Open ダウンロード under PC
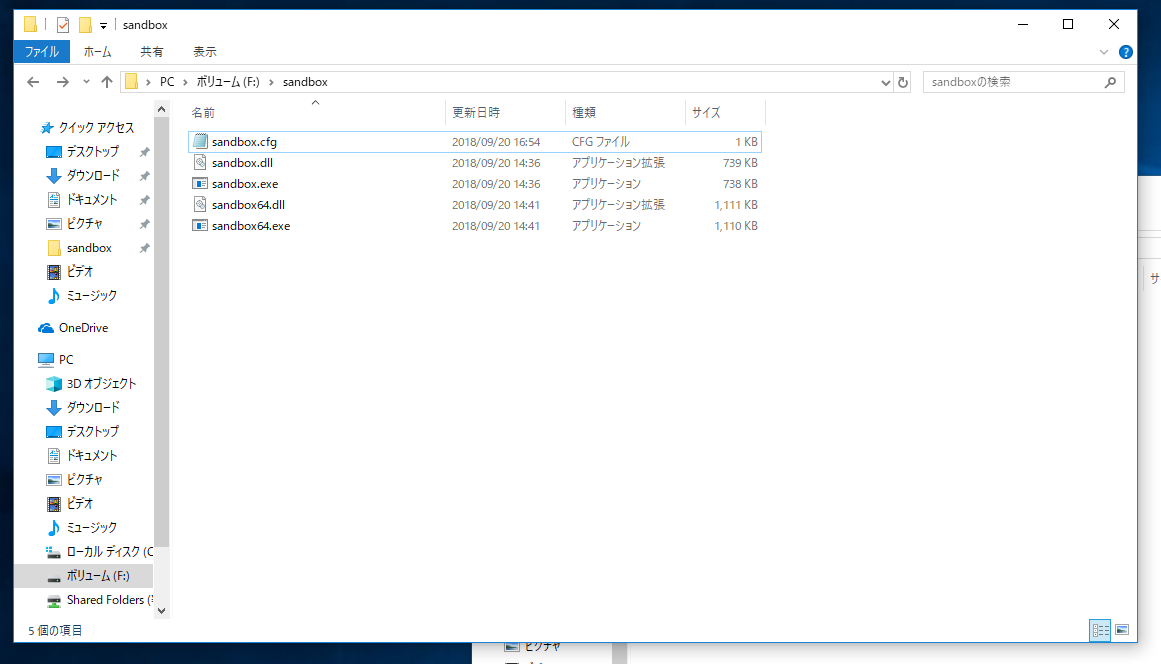Viewport: 1161px width, 664px height. (93, 407)
